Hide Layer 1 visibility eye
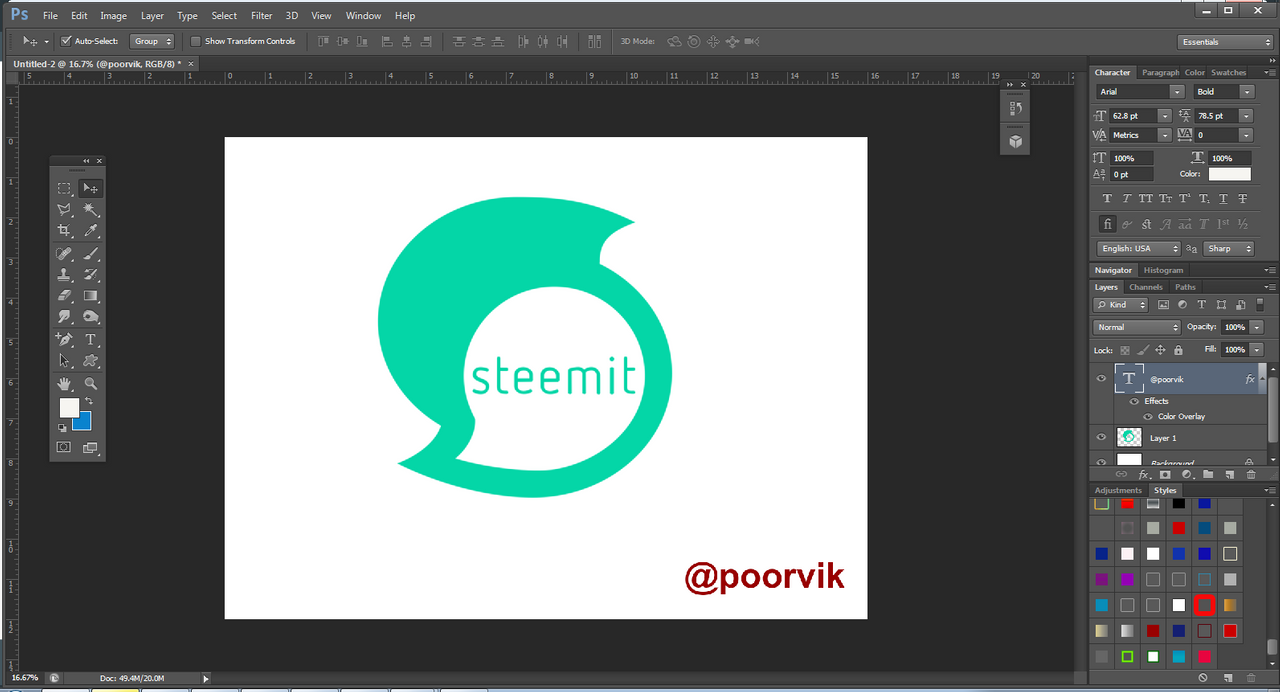 pos(1101,437)
